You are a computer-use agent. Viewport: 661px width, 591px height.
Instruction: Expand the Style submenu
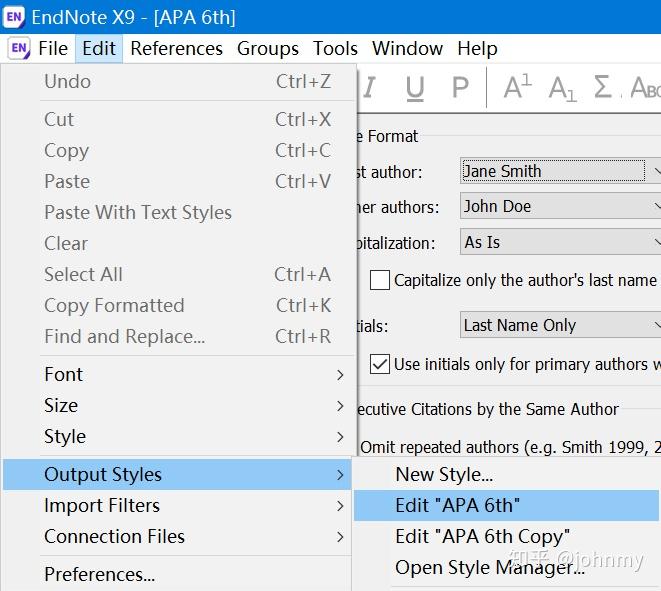[177, 436]
